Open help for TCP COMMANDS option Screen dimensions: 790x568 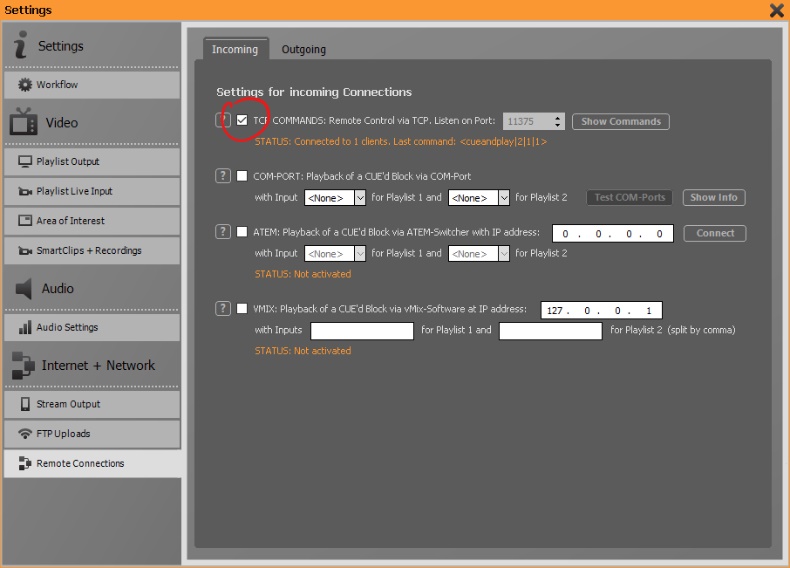click(x=223, y=120)
